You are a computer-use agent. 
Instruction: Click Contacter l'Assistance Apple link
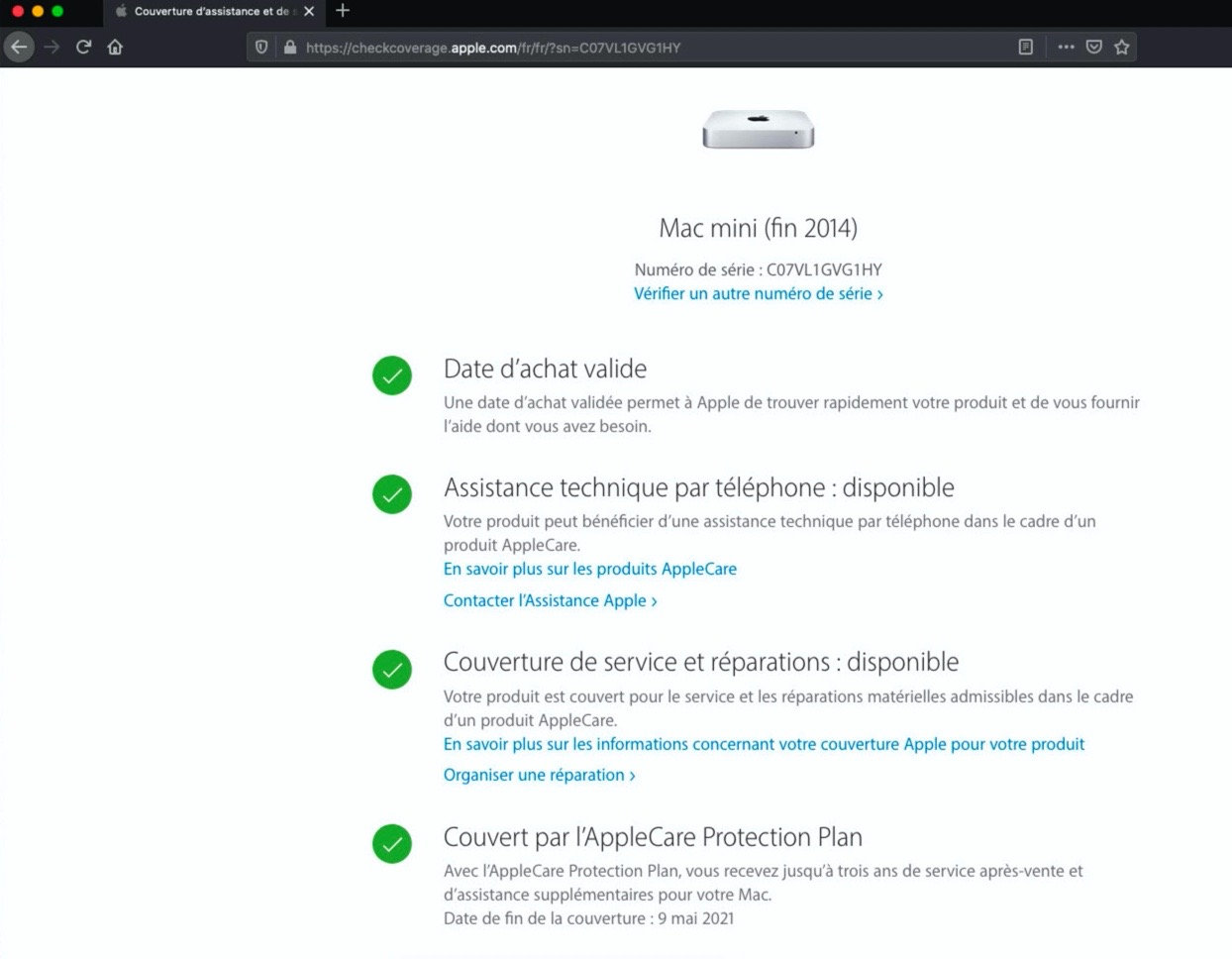click(x=551, y=600)
